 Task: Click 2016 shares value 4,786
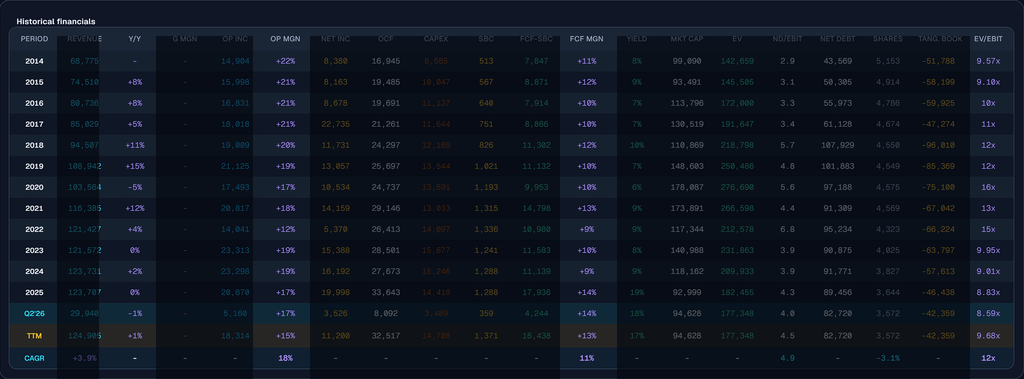pos(888,103)
